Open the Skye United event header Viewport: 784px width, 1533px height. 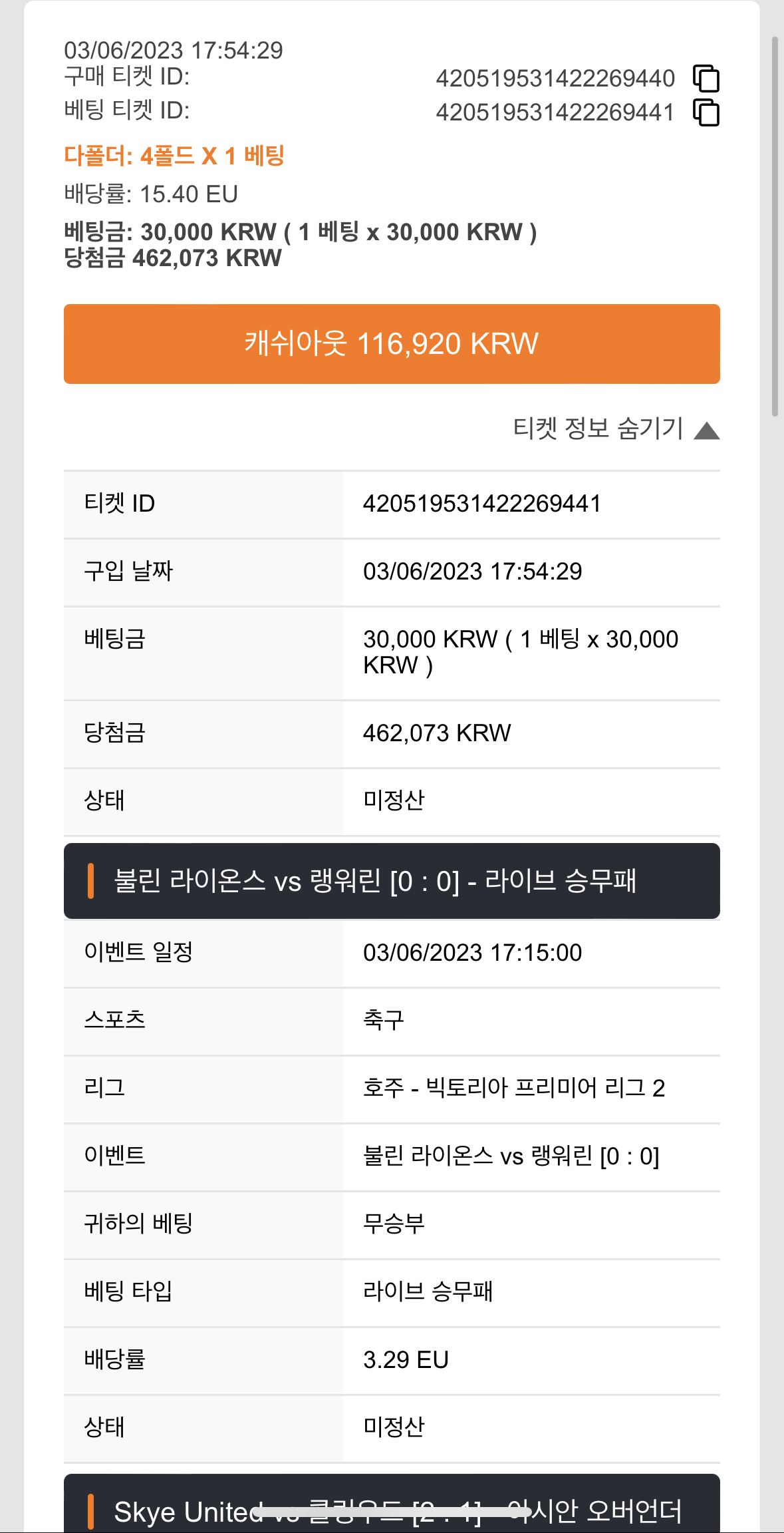392,1504
